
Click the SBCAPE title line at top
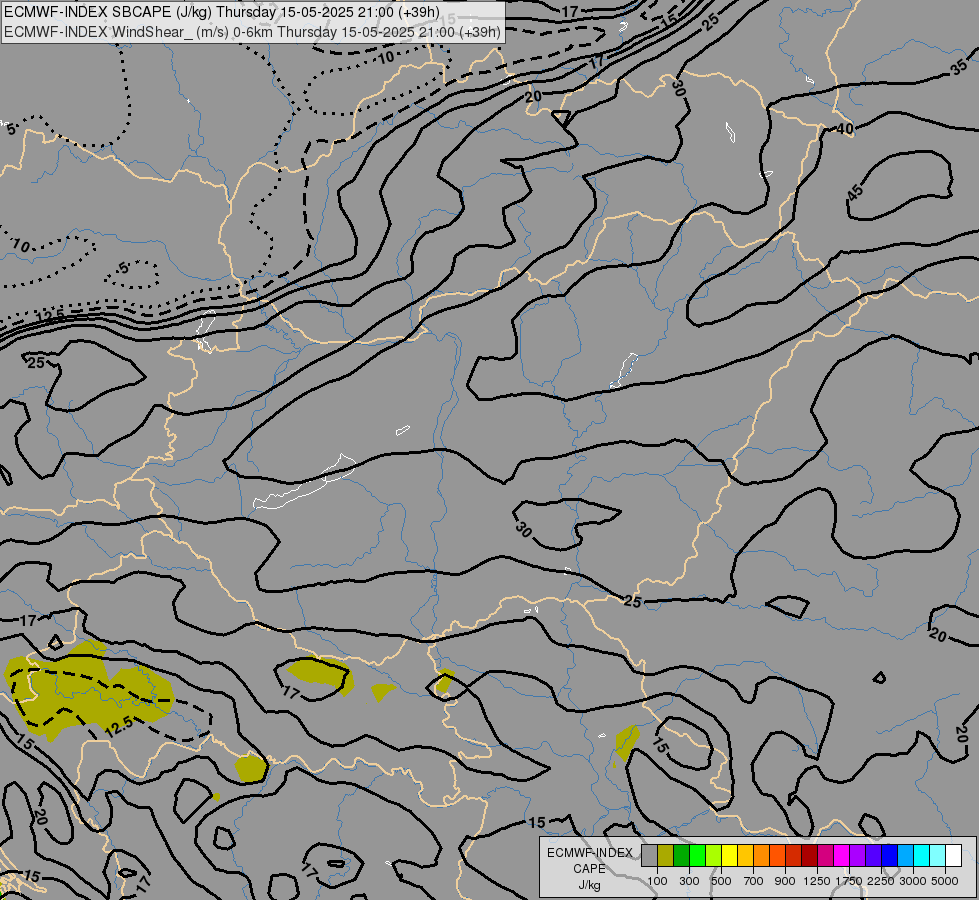222,12
